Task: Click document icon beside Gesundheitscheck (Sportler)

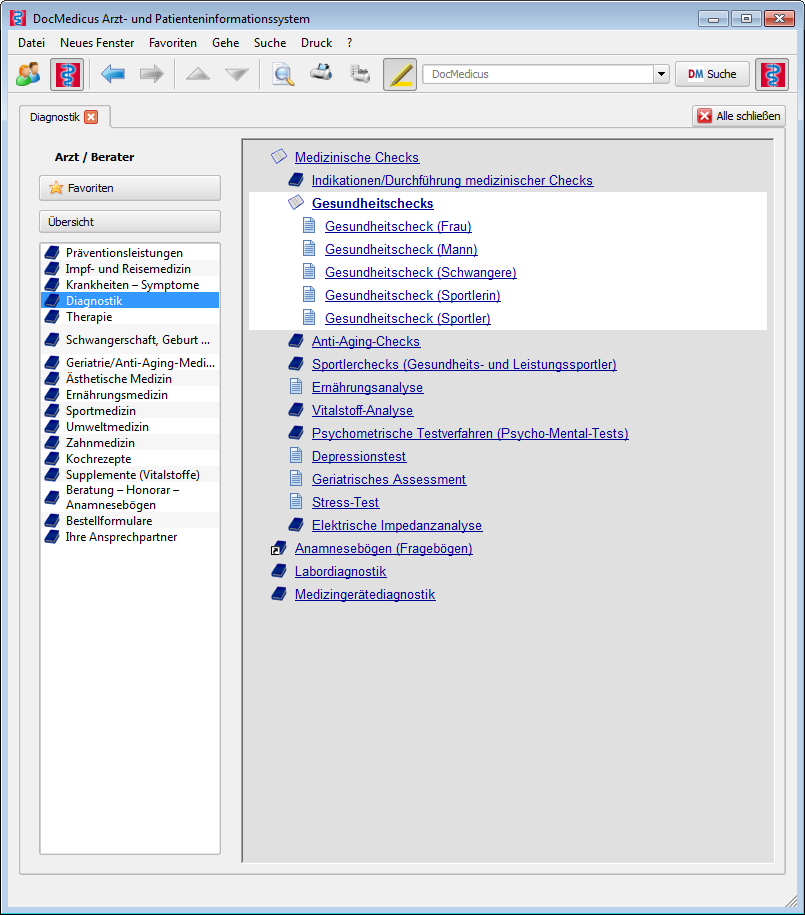Action: point(309,317)
